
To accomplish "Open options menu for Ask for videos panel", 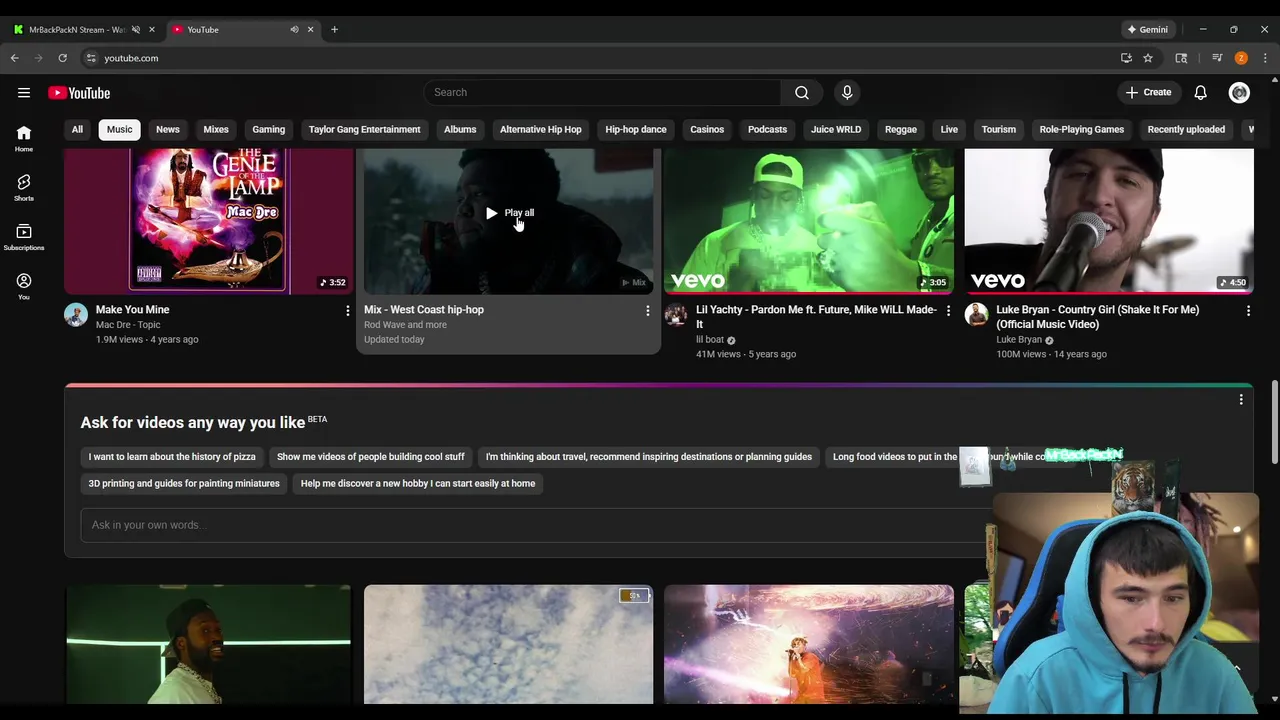I will pos(1241,399).
